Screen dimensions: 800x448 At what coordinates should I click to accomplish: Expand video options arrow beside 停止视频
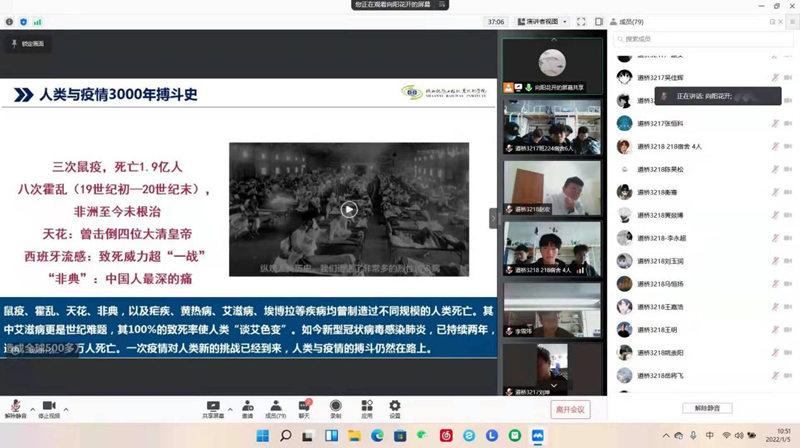pyautogui.click(x=66, y=409)
